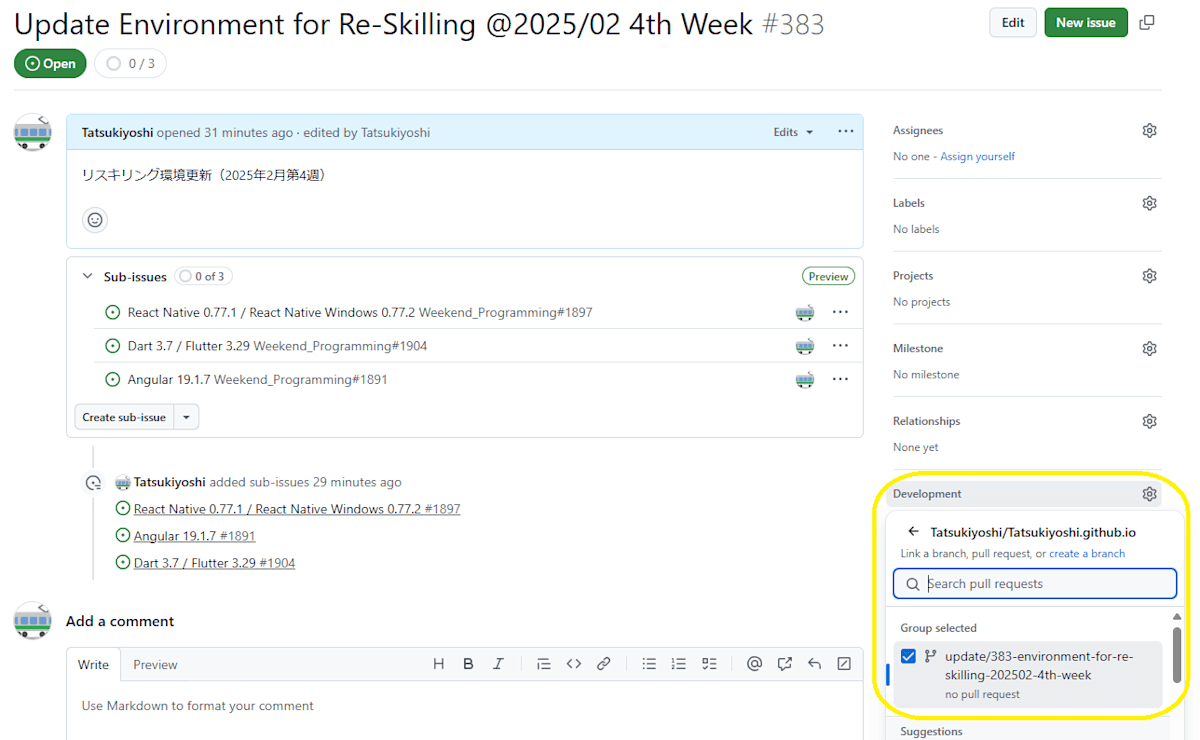Uncheck the update/383-environment-for-re-skilling branch checkbox
Screen dimensions: 1200x740
pyautogui.click(x=908, y=656)
